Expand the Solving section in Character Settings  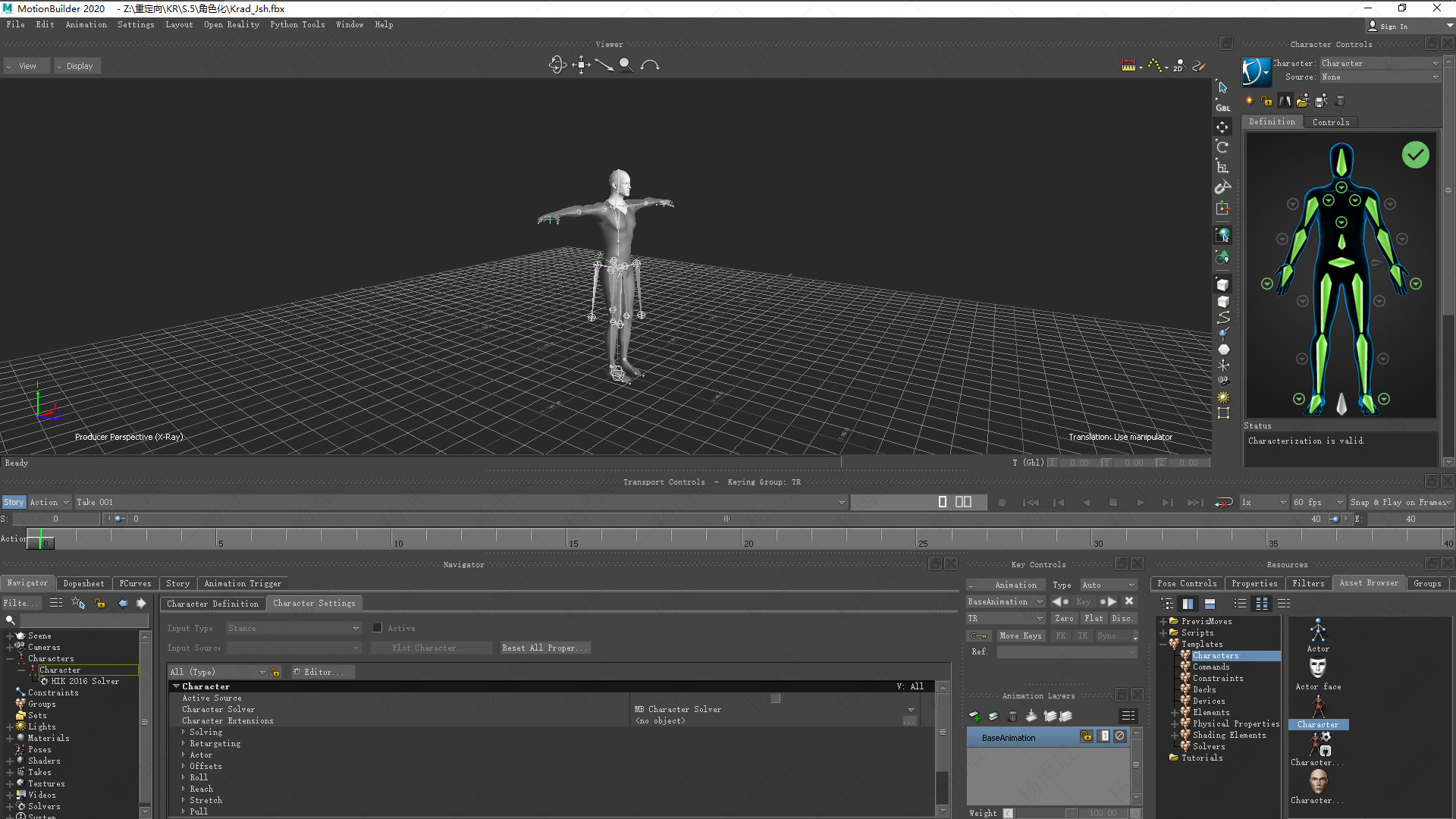(184, 732)
